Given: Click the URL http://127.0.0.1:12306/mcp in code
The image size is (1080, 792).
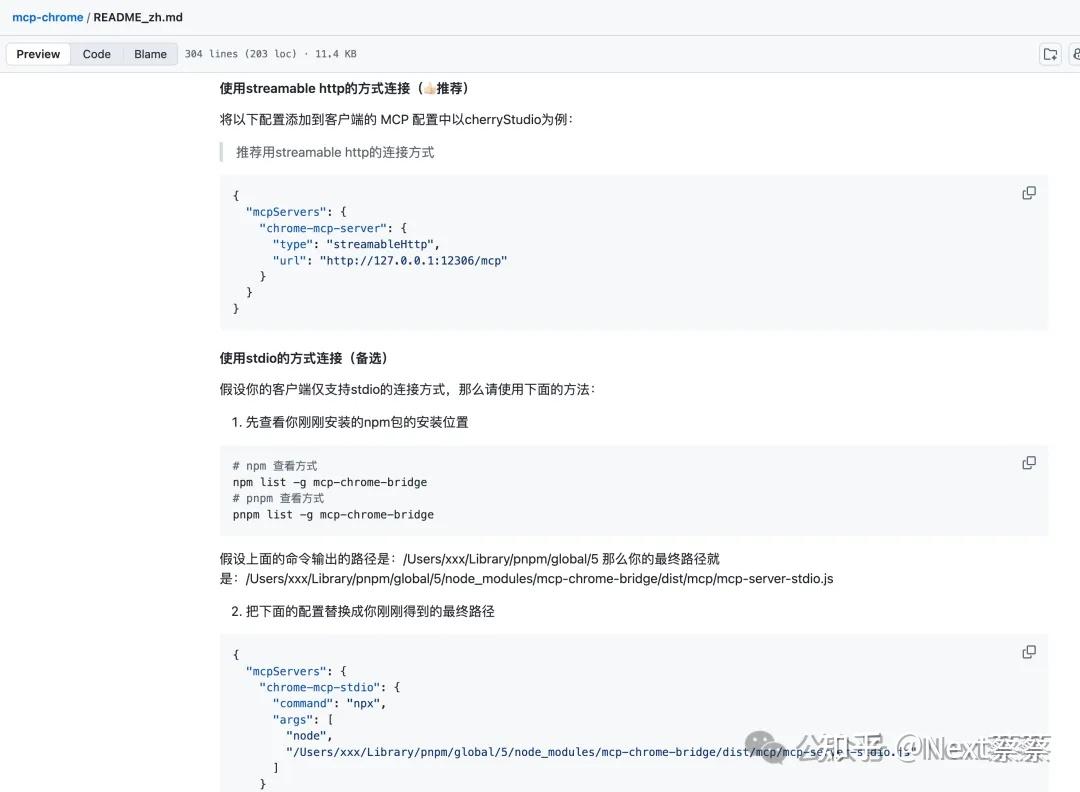Looking at the screenshot, I should tap(414, 260).
